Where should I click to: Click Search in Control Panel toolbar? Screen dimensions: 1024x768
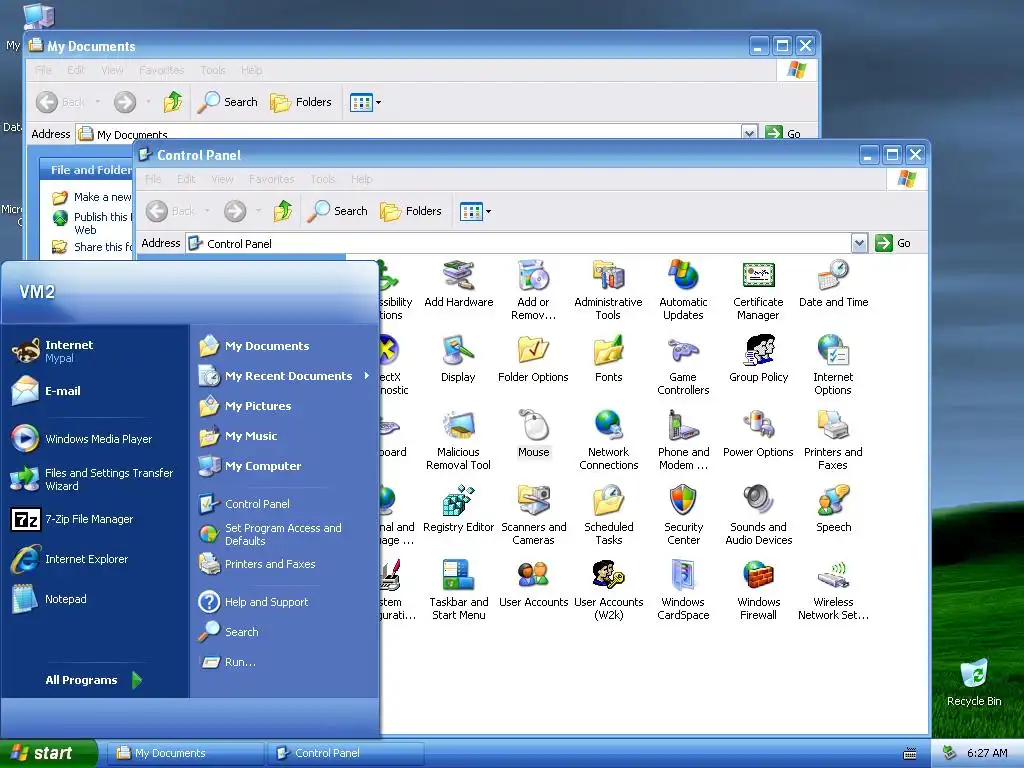point(338,211)
